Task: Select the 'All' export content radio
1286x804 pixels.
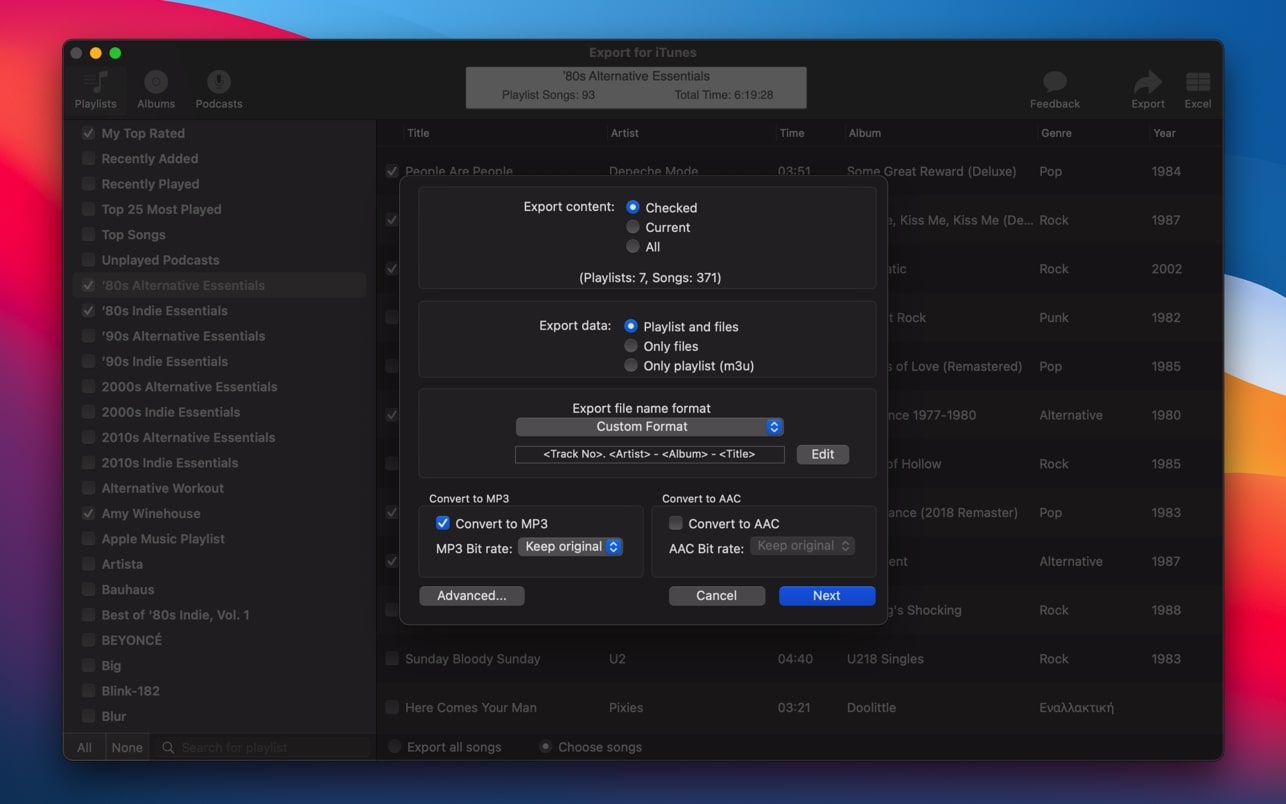Action: pyautogui.click(x=632, y=246)
